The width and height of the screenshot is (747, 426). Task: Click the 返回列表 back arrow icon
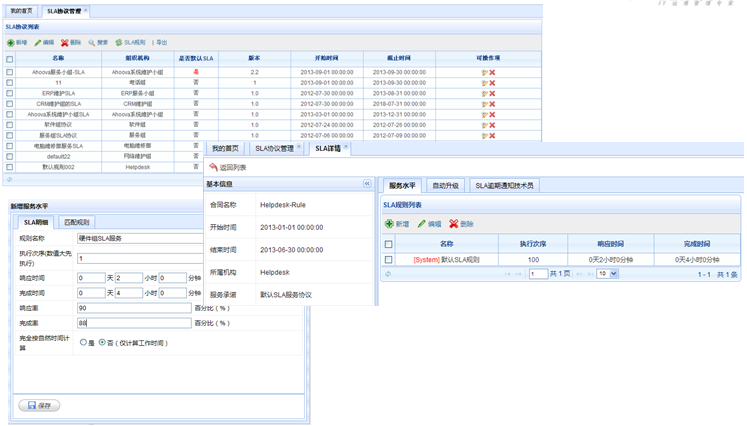pyautogui.click(x=214, y=168)
